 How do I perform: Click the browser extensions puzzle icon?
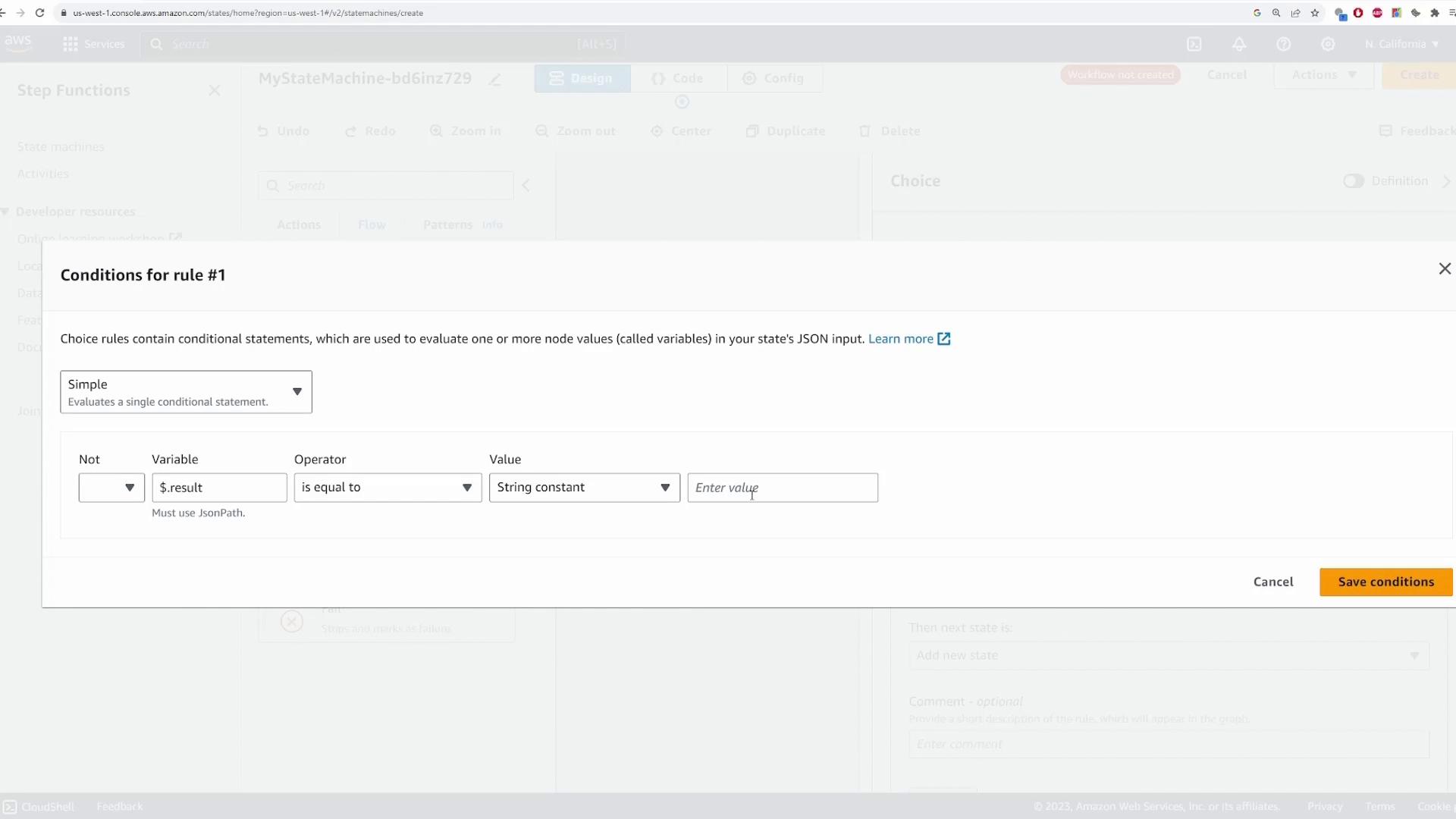(x=1435, y=13)
